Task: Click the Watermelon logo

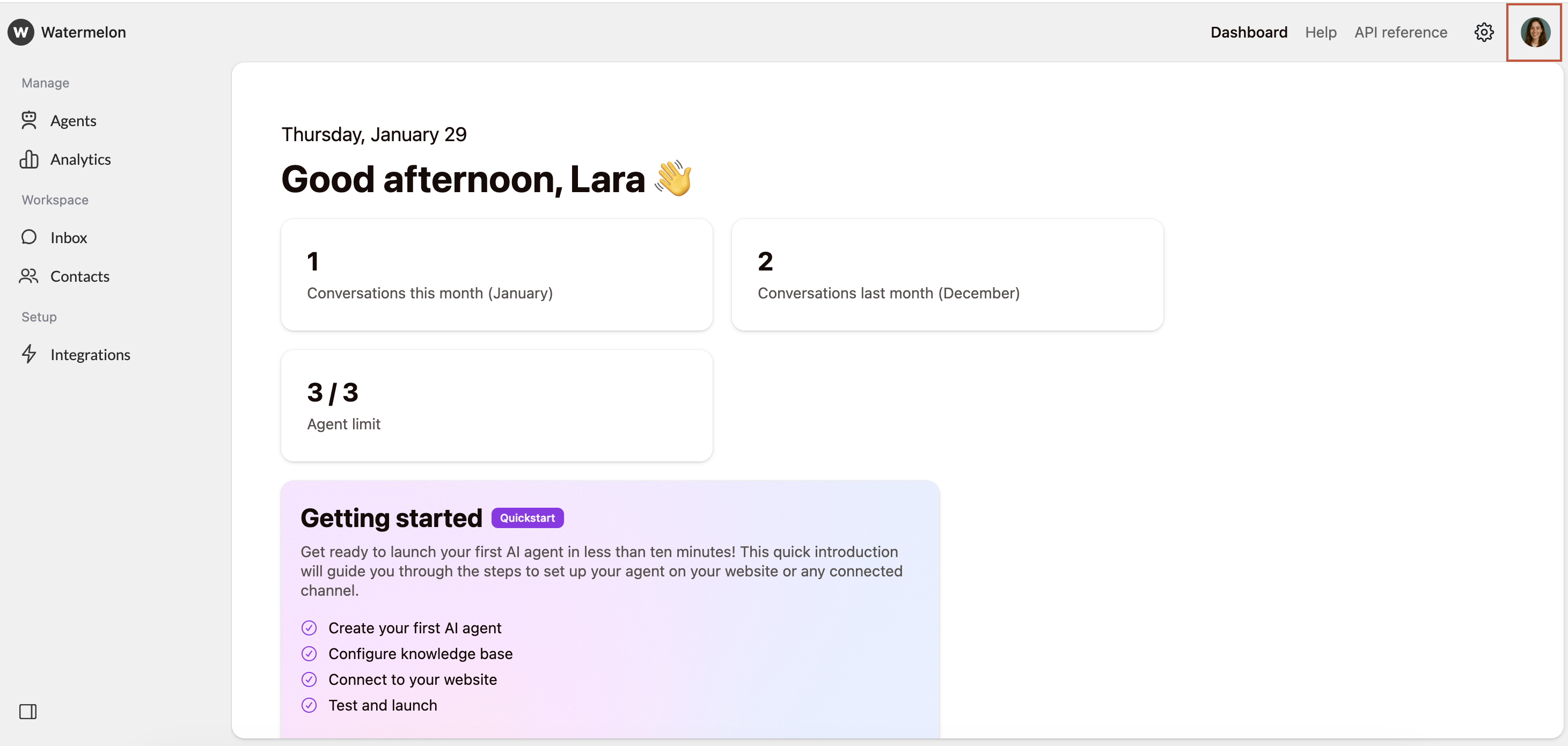Action: pyautogui.click(x=67, y=32)
